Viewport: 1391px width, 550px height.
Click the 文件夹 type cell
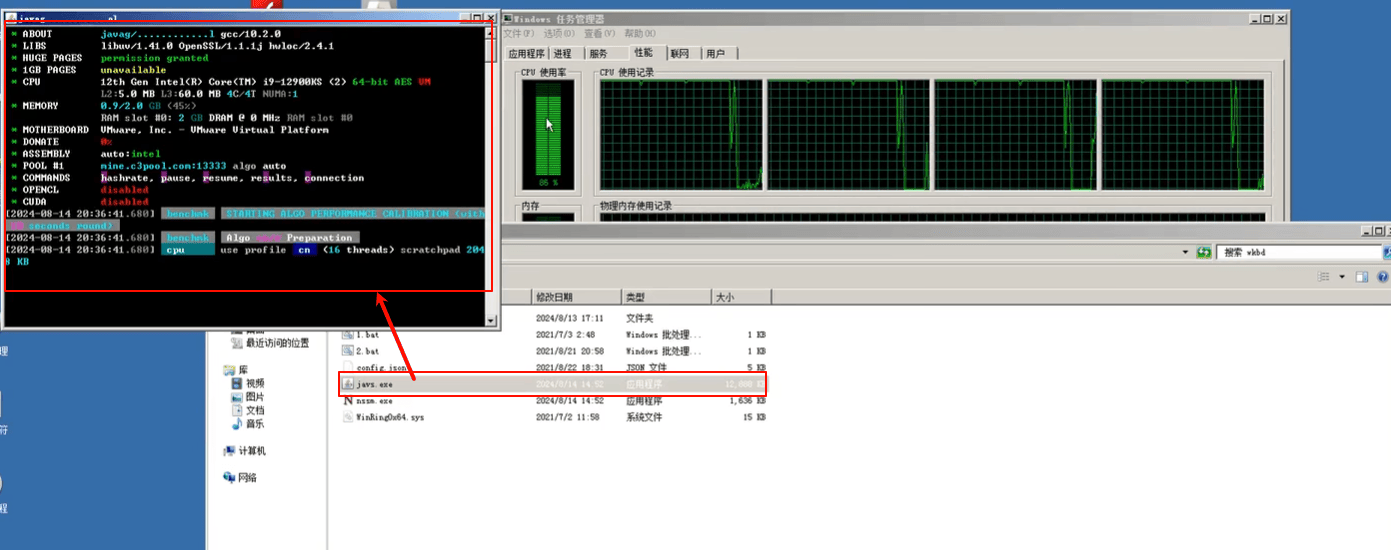pyautogui.click(x=639, y=318)
